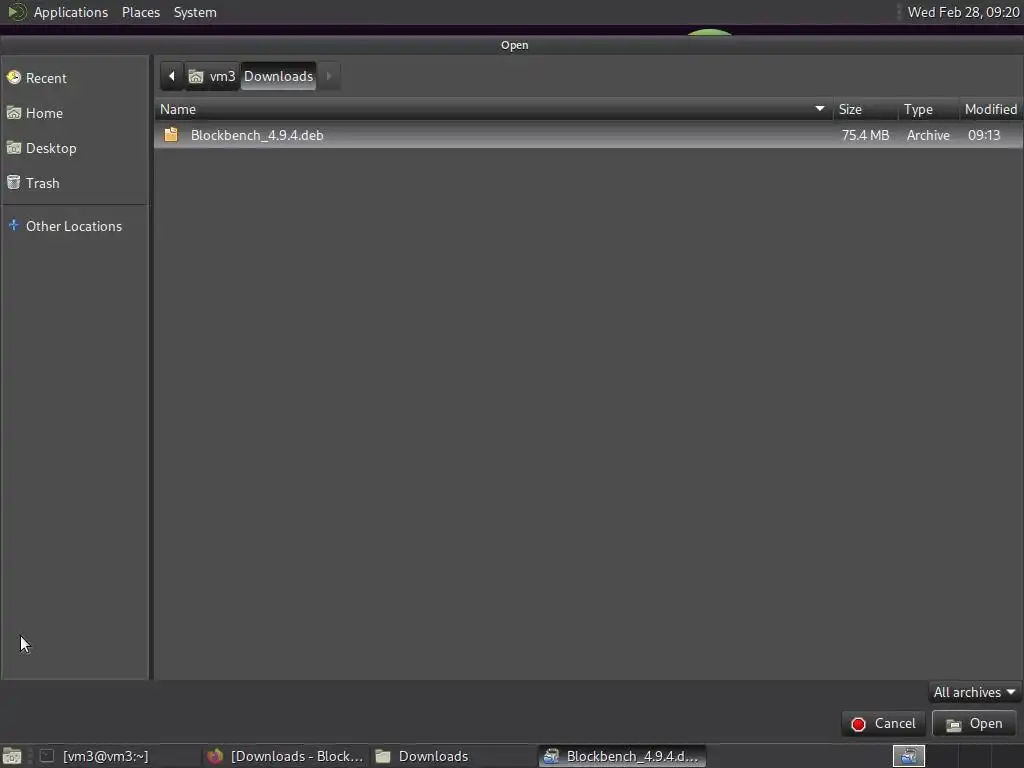This screenshot has height=768, width=1024.
Task: Switch to Blockbench_4.9.4.d taskbar item
Action: 622,756
